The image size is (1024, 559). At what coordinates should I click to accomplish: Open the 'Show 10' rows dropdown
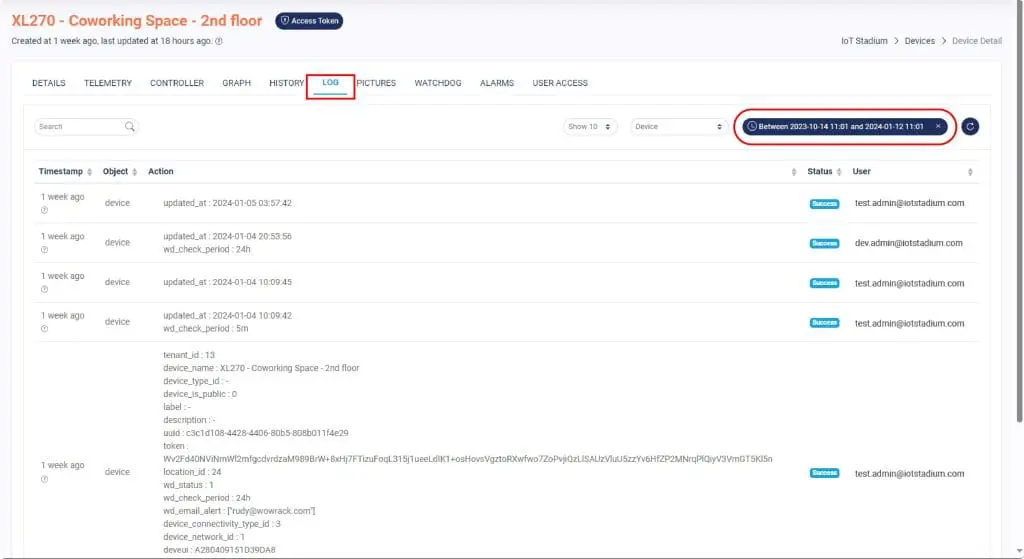coord(590,127)
